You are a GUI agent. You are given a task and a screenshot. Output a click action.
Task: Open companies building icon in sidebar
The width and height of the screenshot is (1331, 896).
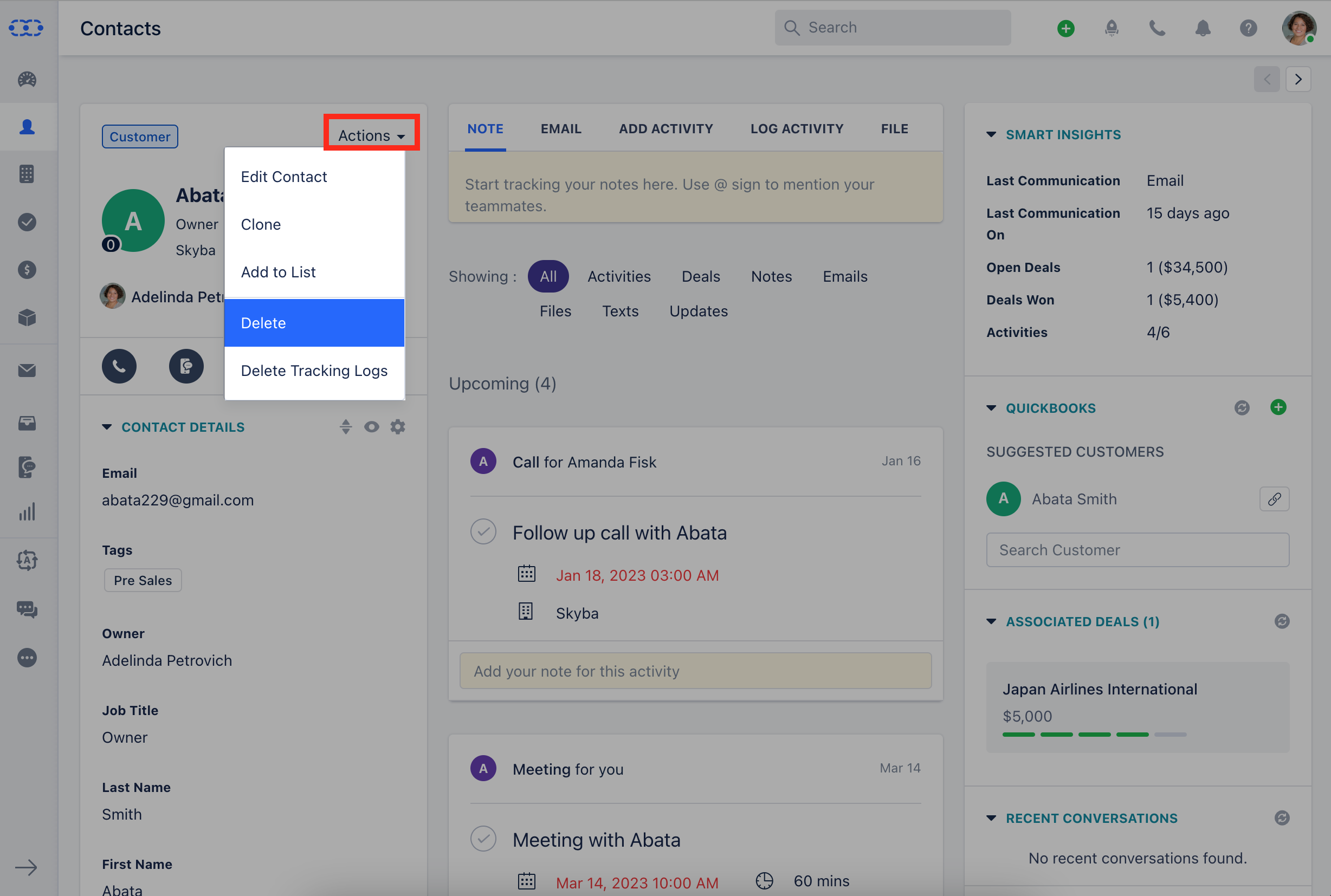click(27, 174)
